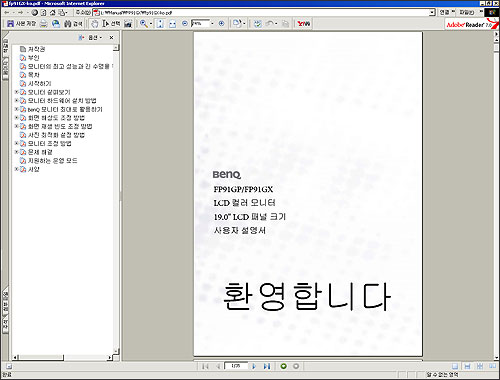The width and height of the screenshot is (500, 380).
Task: Open the rotate view dropdown arrow
Action: 244,24
